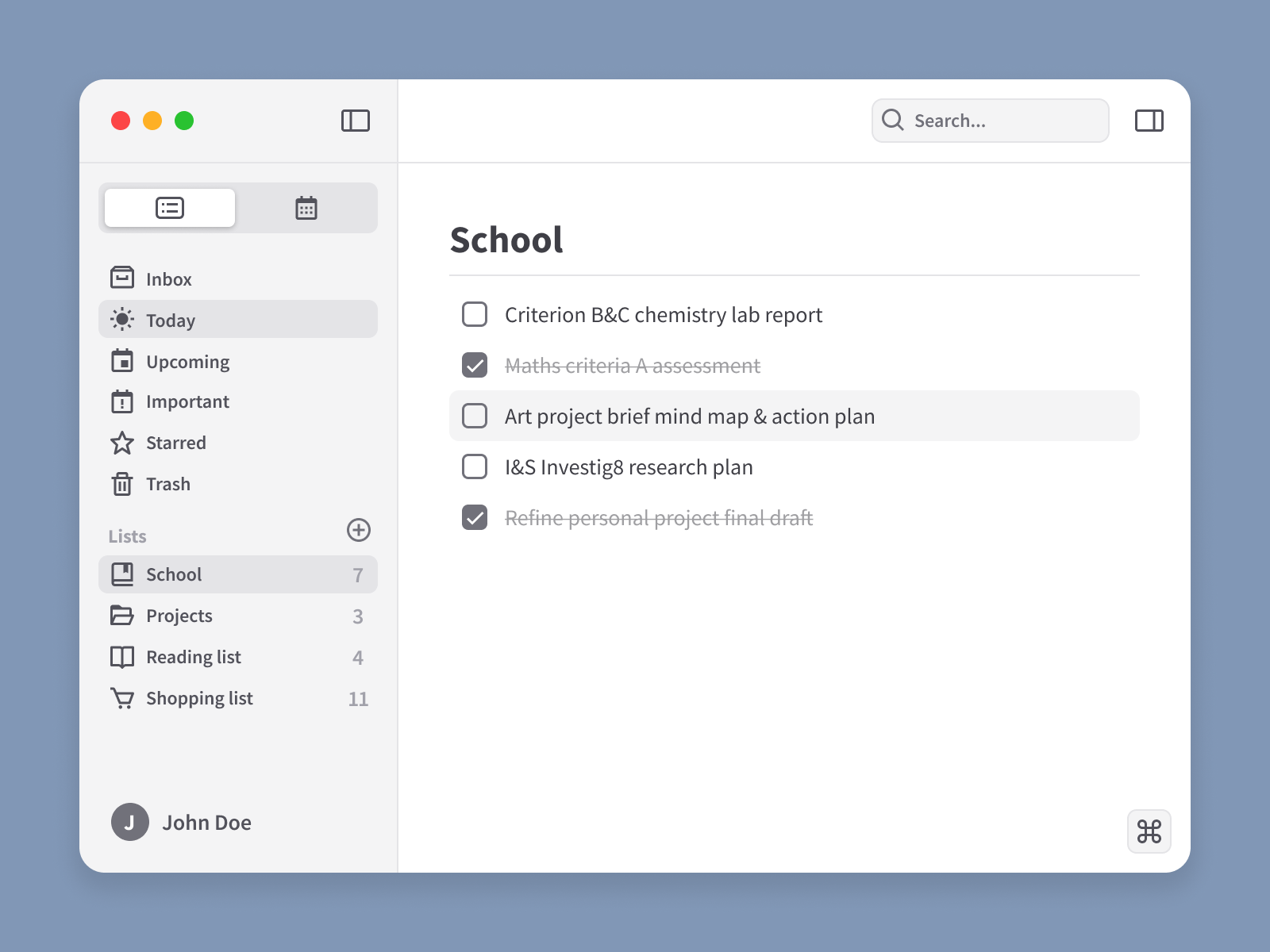The image size is (1270, 952).
Task: Check Art project brief mind map task
Action: pos(475,416)
